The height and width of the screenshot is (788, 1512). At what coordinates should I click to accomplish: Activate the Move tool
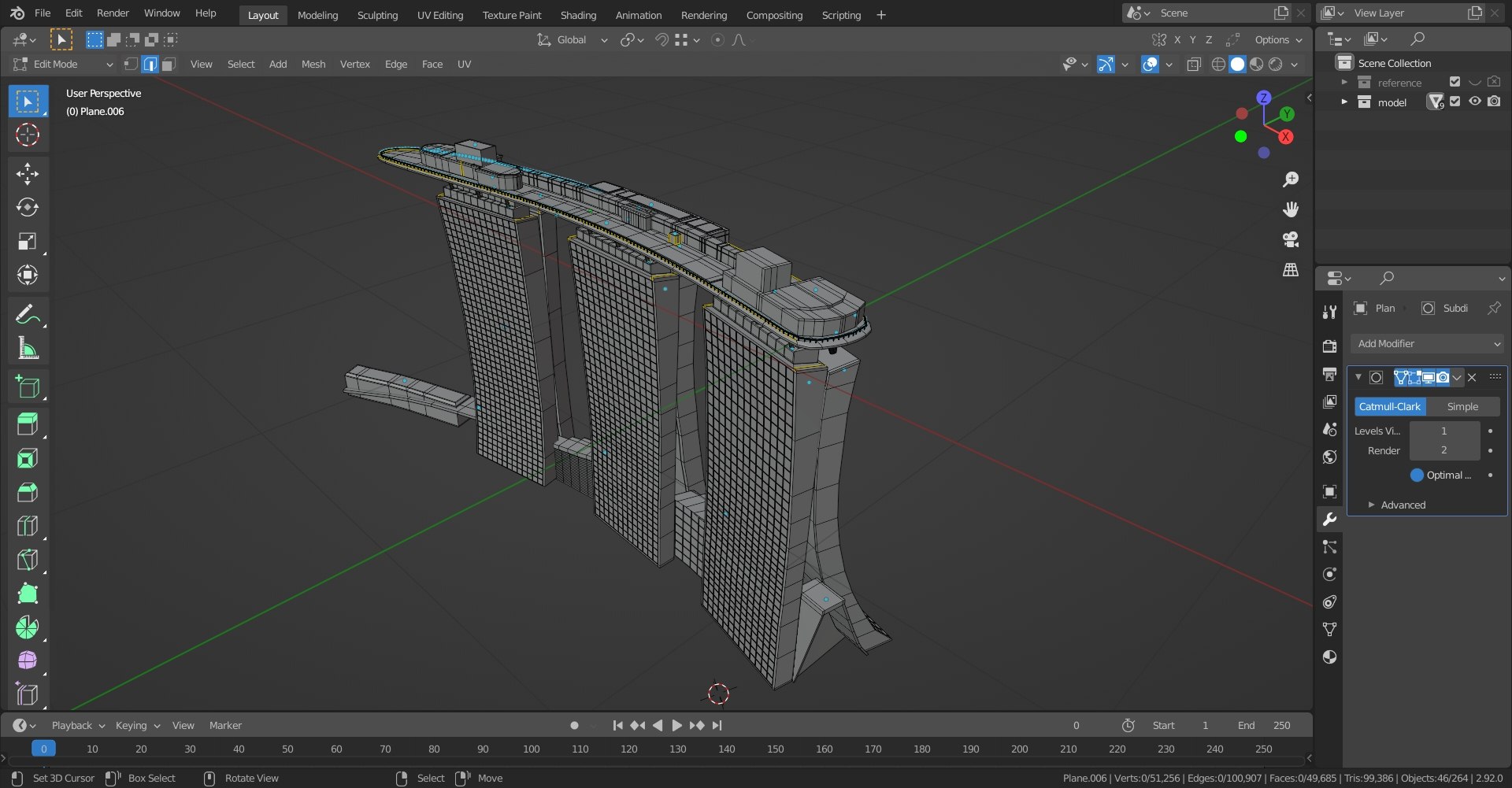(28, 174)
